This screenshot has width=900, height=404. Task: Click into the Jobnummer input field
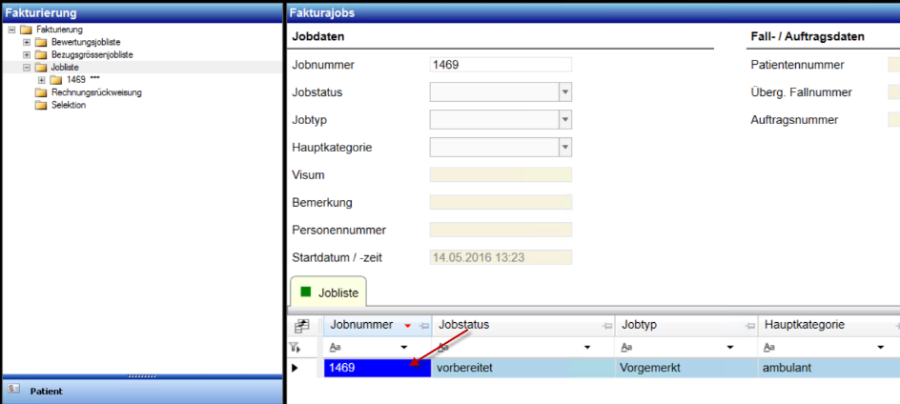click(501, 65)
